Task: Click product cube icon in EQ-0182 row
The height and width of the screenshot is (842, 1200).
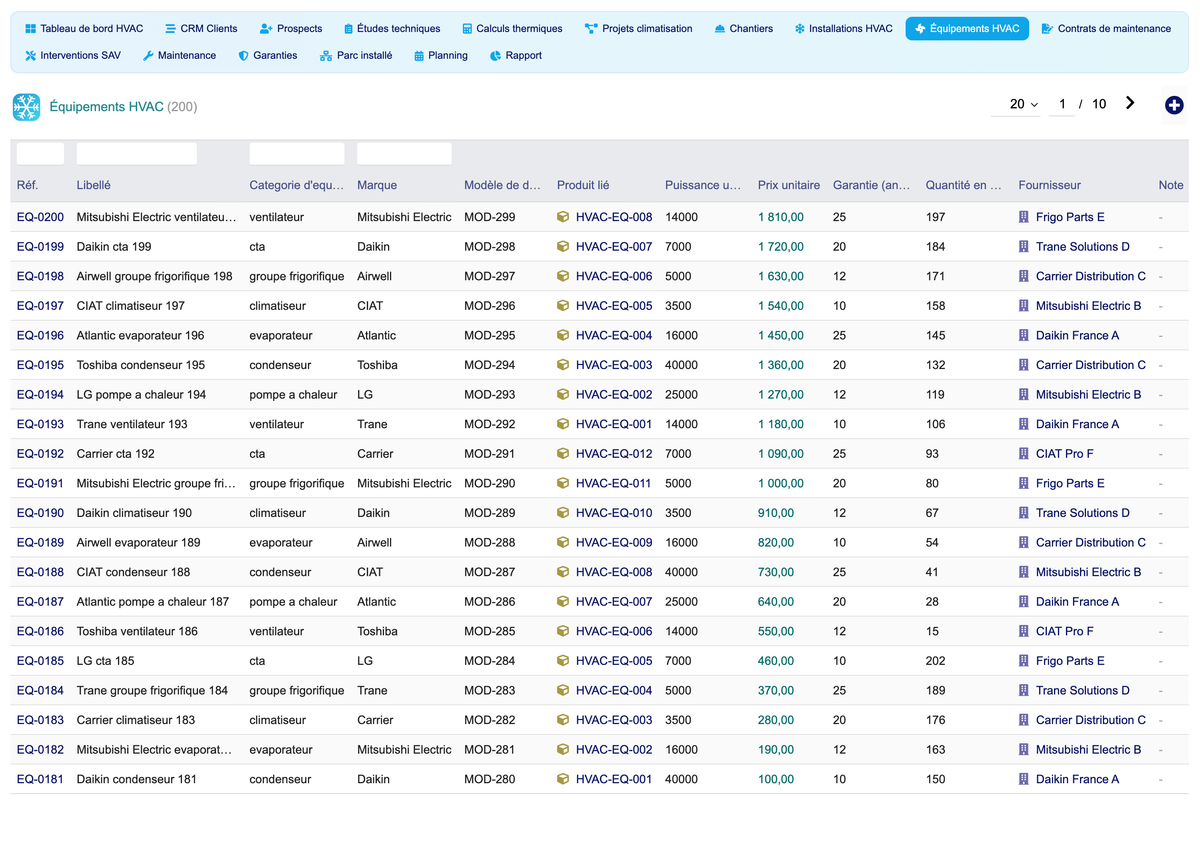Action: pyautogui.click(x=563, y=750)
